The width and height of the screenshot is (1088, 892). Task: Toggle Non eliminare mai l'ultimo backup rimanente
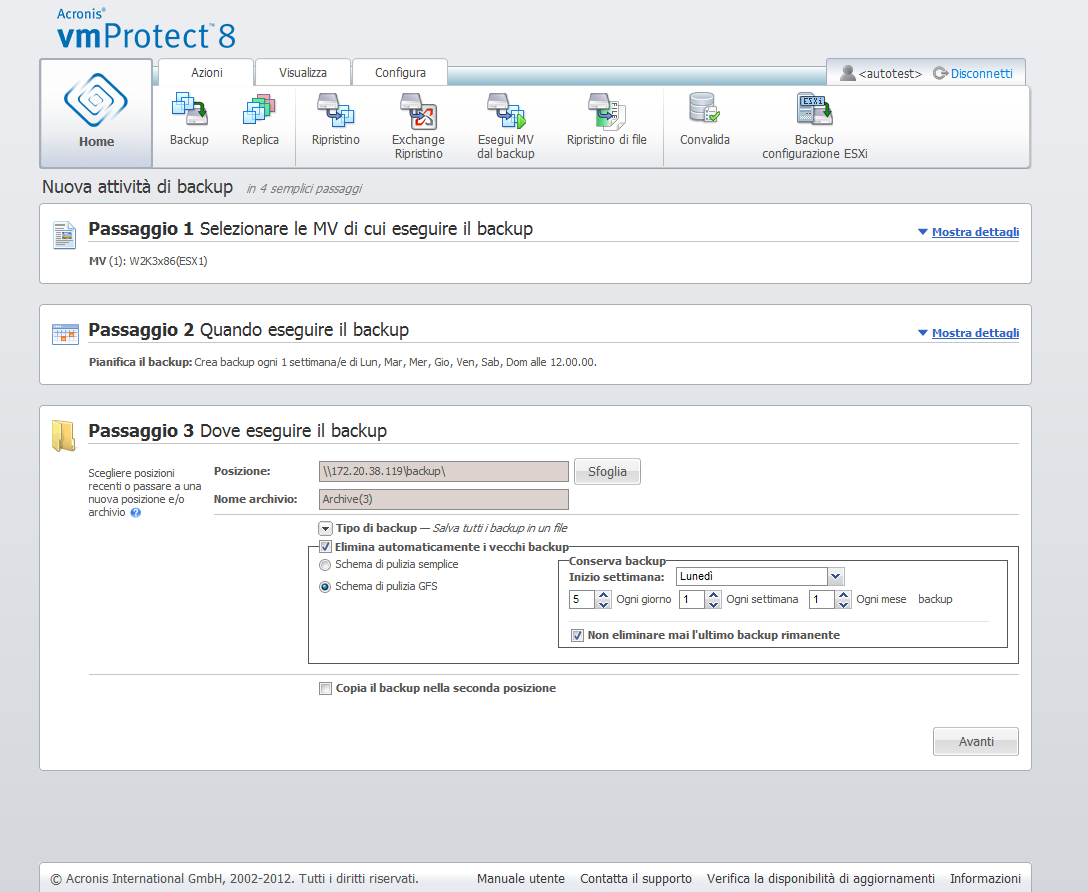[577, 635]
